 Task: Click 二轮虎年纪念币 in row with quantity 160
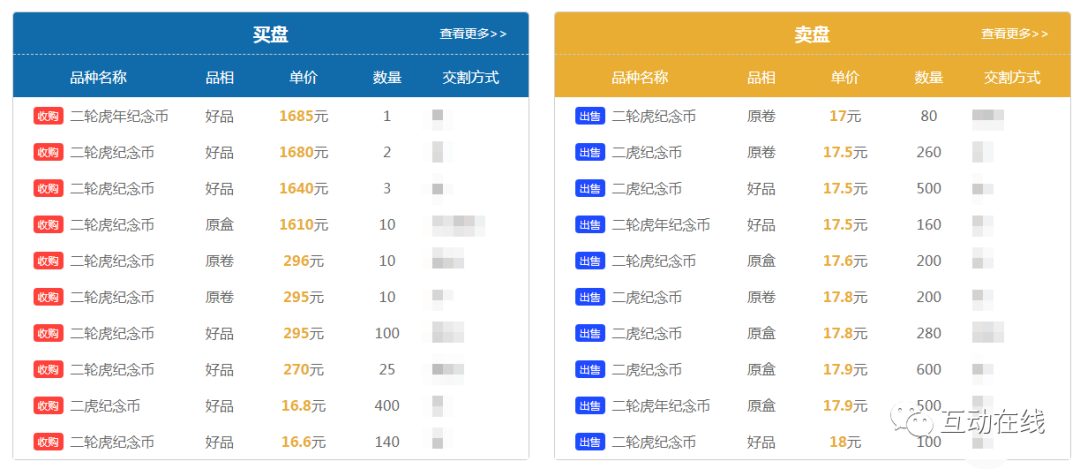661,225
